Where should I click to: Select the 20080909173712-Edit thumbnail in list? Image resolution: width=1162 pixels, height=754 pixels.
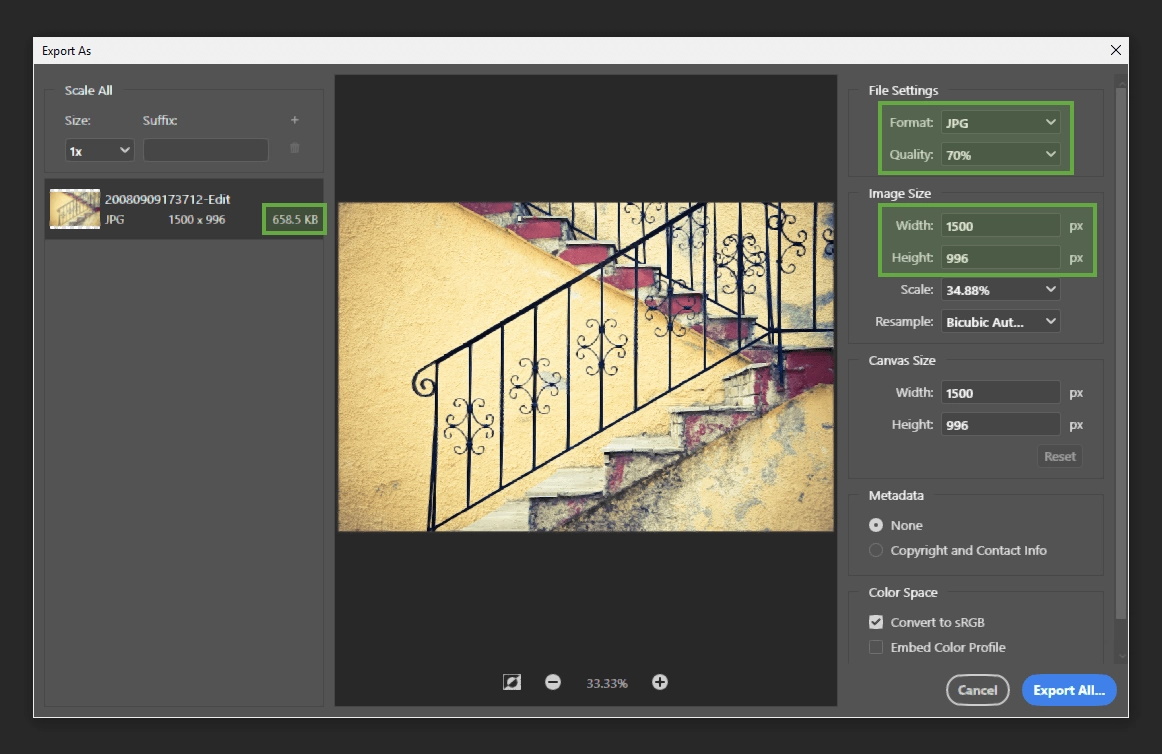coord(75,209)
